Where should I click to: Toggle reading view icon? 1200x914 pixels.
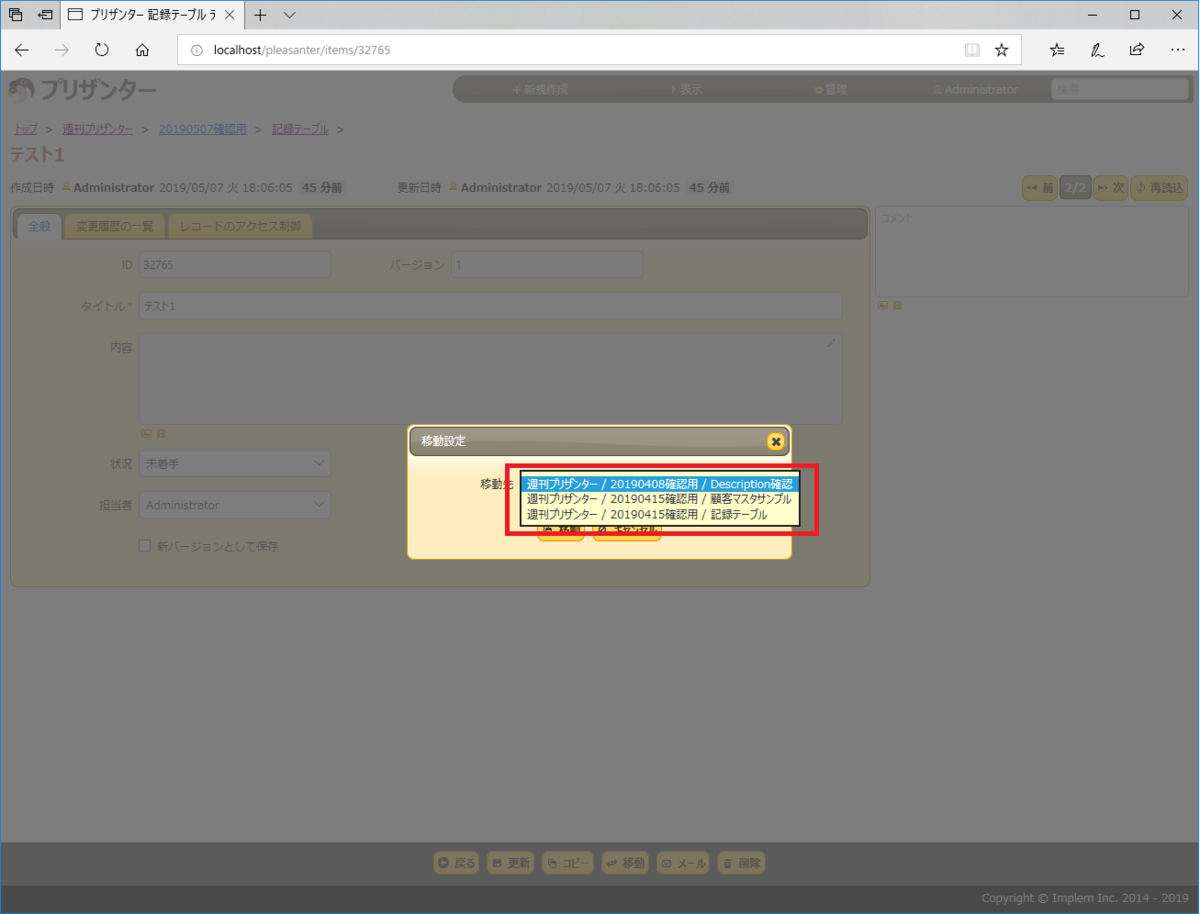(x=972, y=50)
